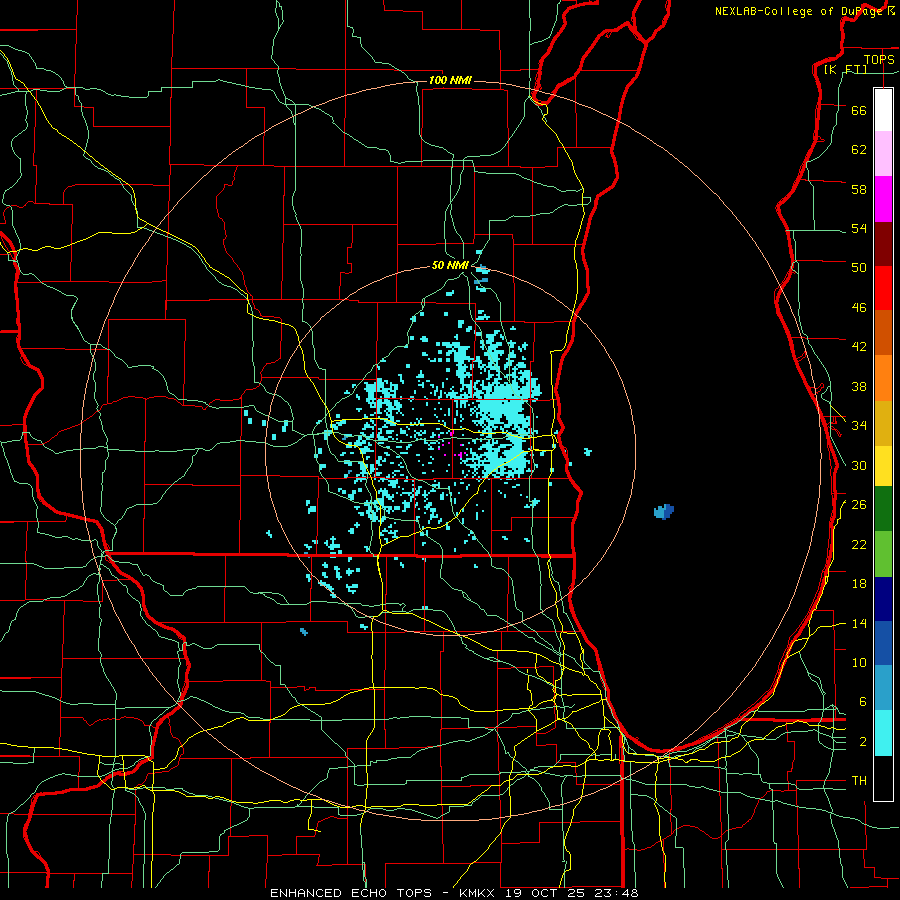Click the dark red swatch between 50 and 54
This screenshot has width=900, height=900.
[x=883, y=243]
